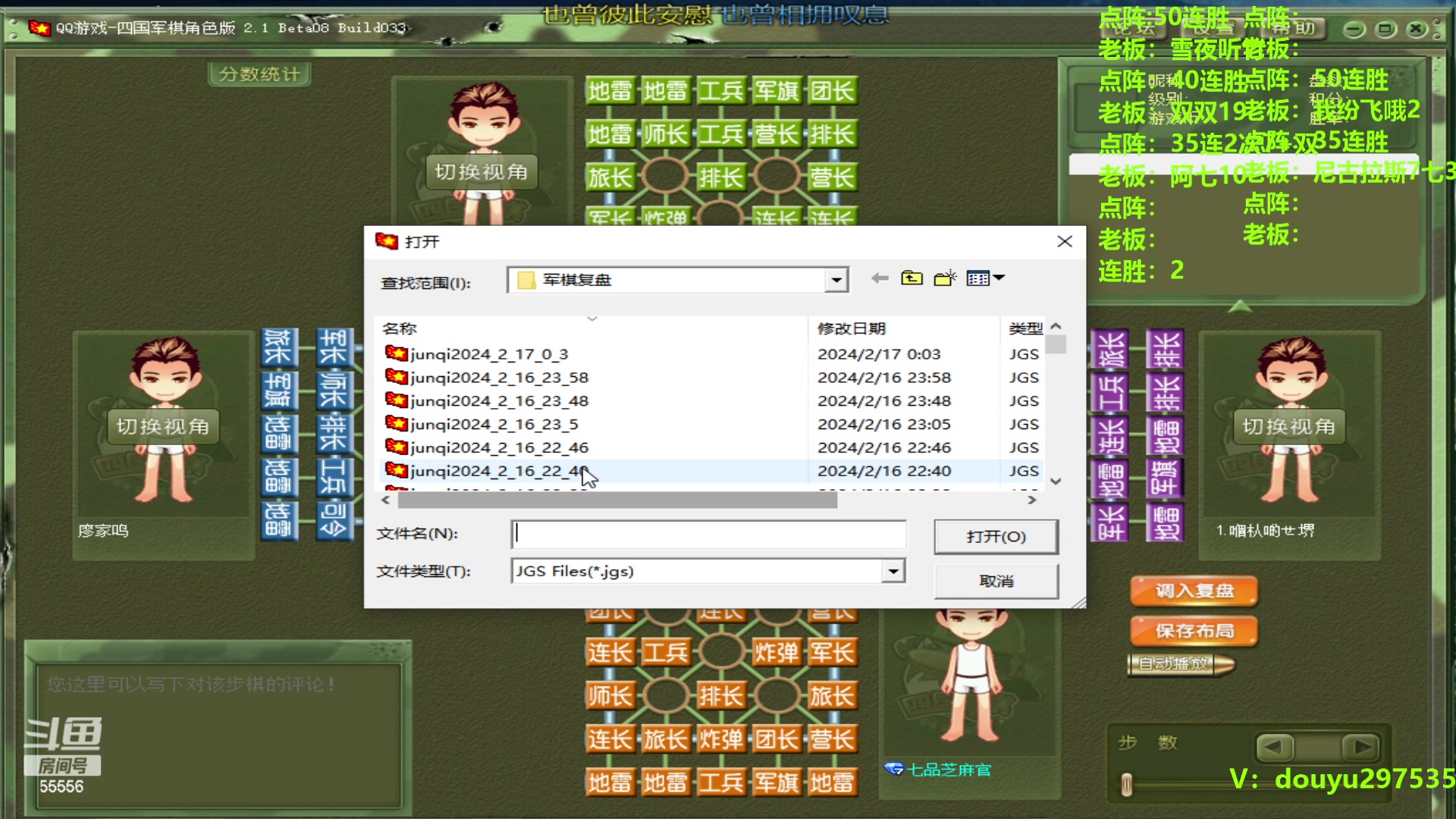Click 切换视角 on left player 廖家鸣
Screen dimensions: 1456x819
pyautogui.click(x=162, y=427)
